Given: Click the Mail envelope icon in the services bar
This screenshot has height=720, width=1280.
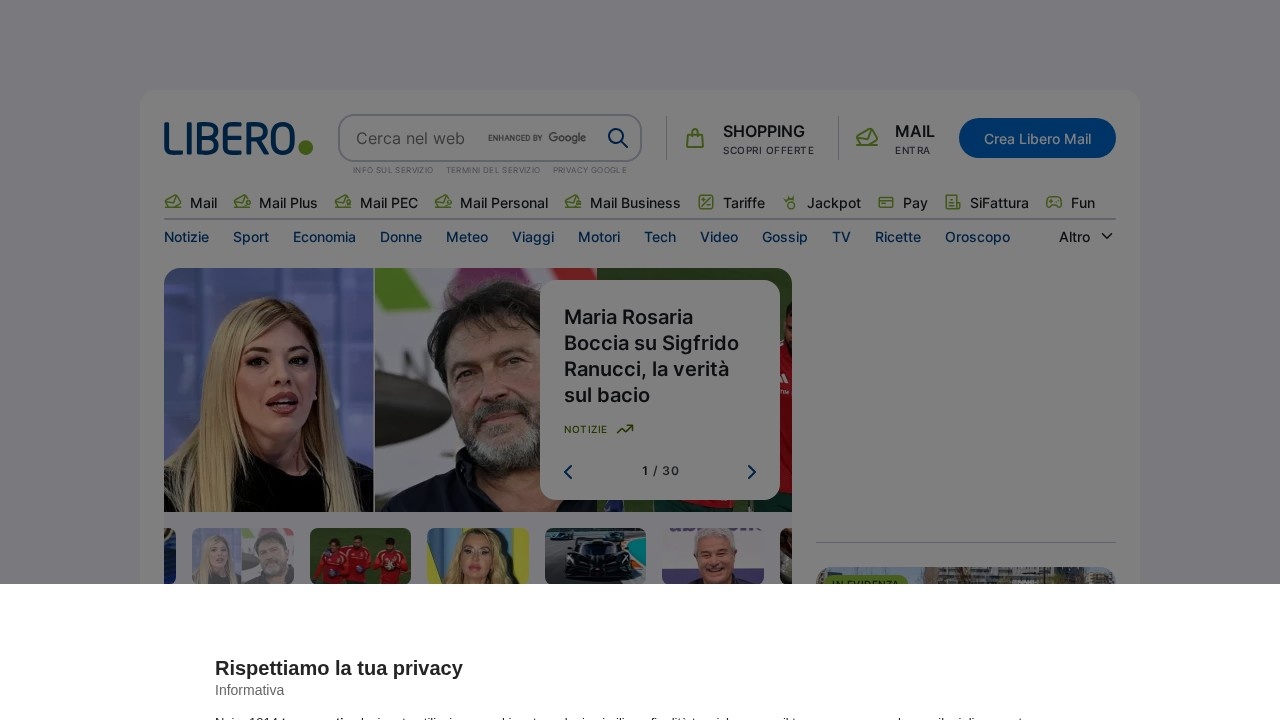Looking at the screenshot, I should coord(173,202).
